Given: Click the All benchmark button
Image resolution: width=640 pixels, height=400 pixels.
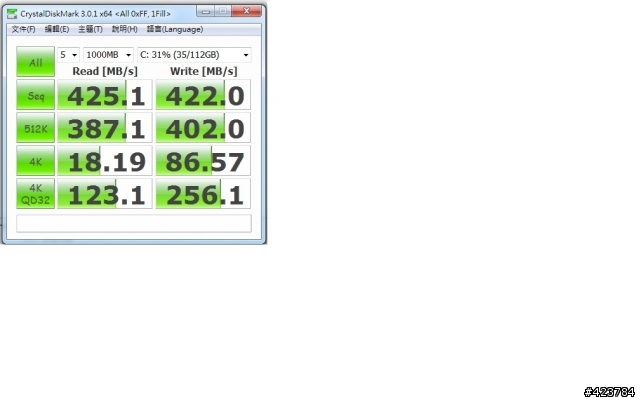Looking at the screenshot, I should click(x=36, y=62).
